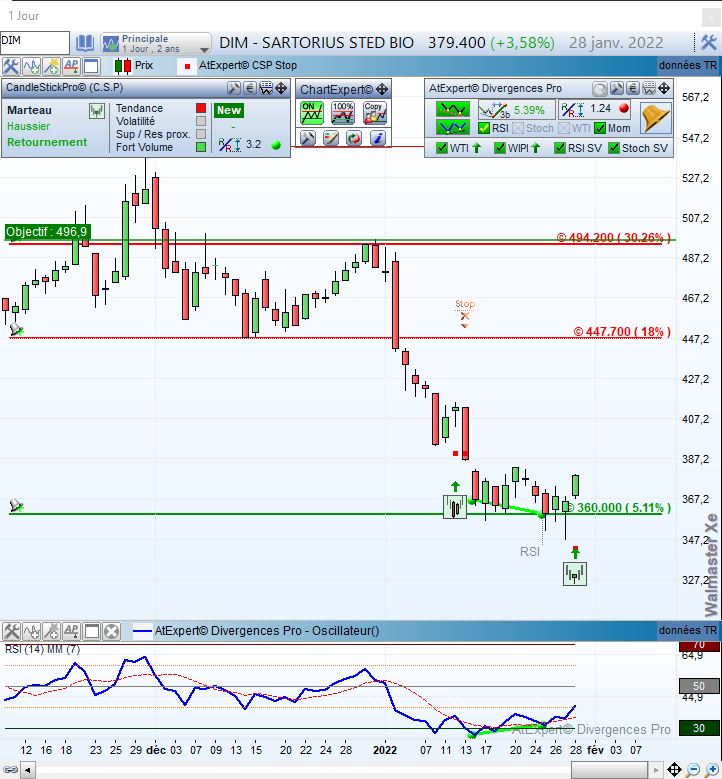Viewport: 722px width, 779px height.
Task: Open the AP icon in price chart toolbar
Action: 71,66
